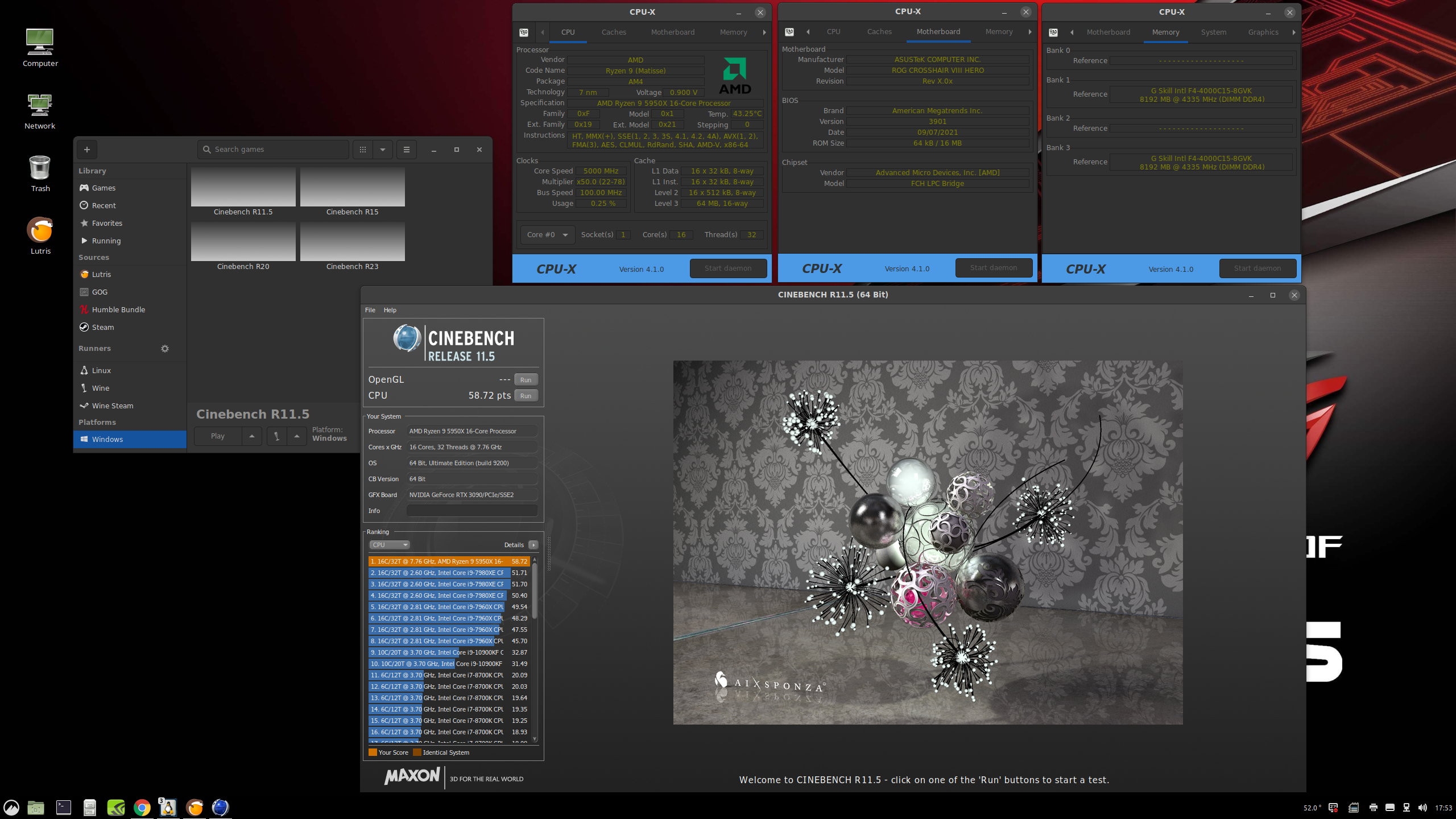Image resolution: width=1456 pixels, height=819 pixels.
Task: Open System tab in third CPU-X window
Action: coord(1214,32)
